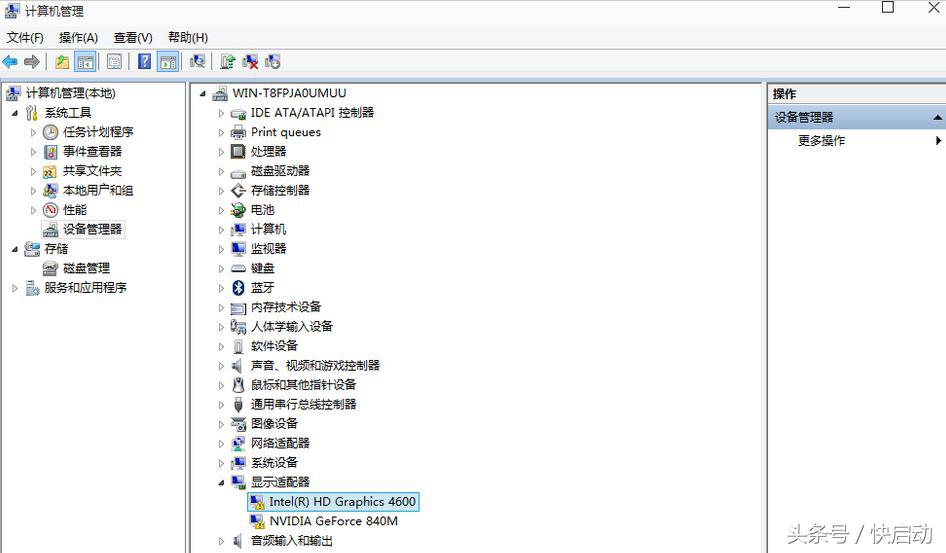Viewport: 946px width, 553px height.
Task: Select 声音、视频和游戏控制器 category
Action: coord(316,365)
